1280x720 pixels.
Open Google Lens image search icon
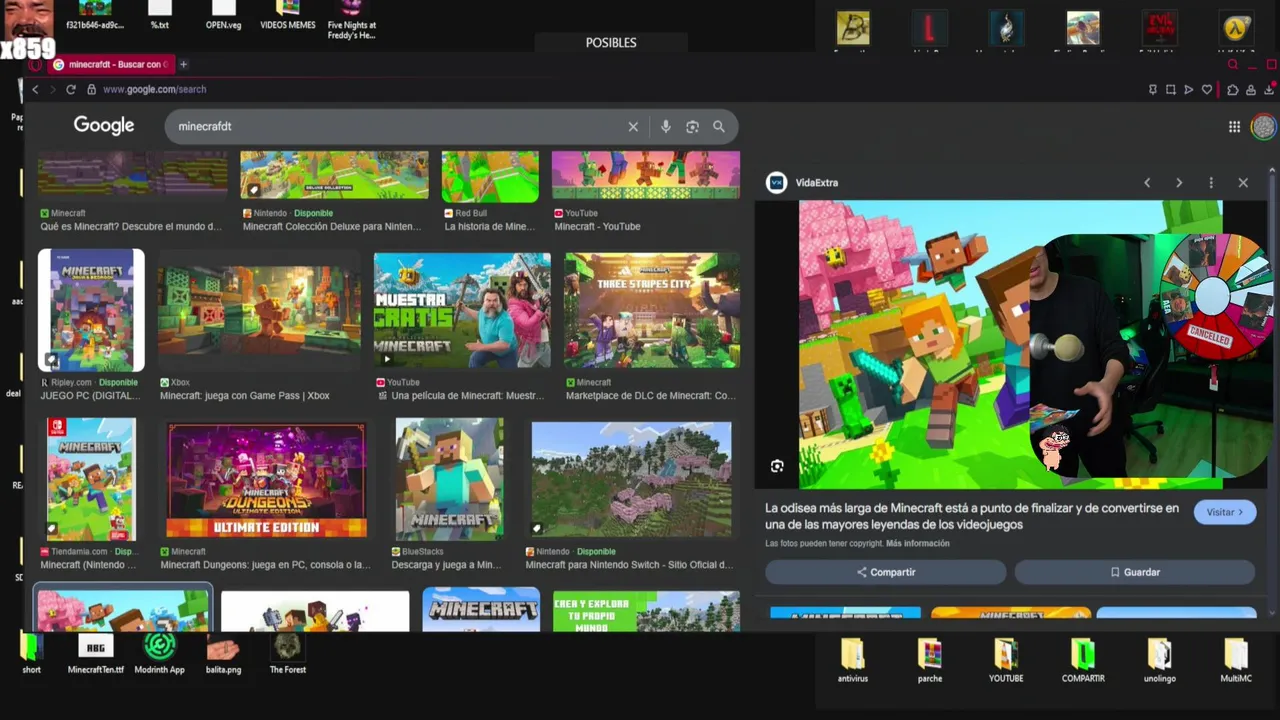tap(692, 127)
